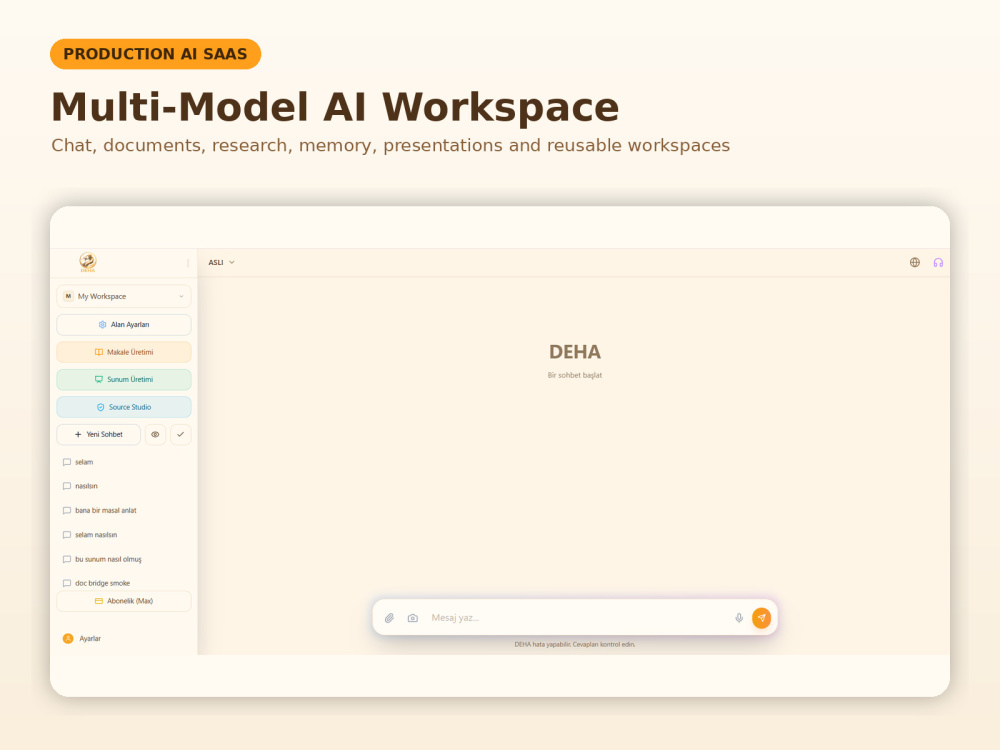Click the DEHA heading in chat area
1000x750 pixels.
pos(575,352)
